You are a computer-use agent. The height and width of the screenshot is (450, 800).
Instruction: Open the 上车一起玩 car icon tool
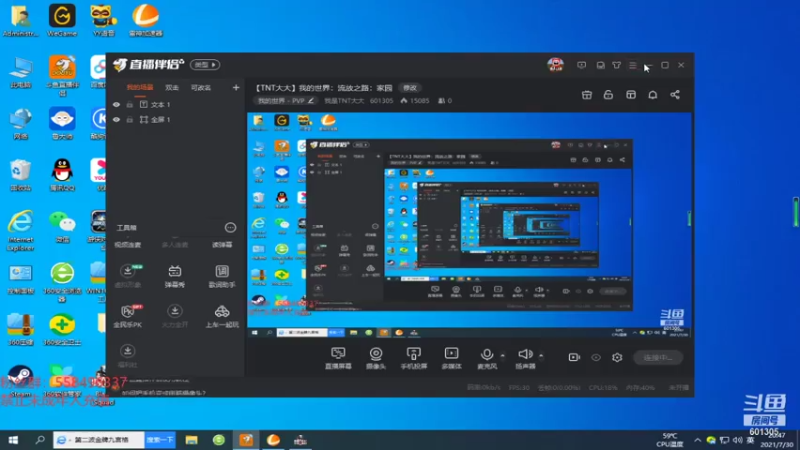tap(222, 316)
